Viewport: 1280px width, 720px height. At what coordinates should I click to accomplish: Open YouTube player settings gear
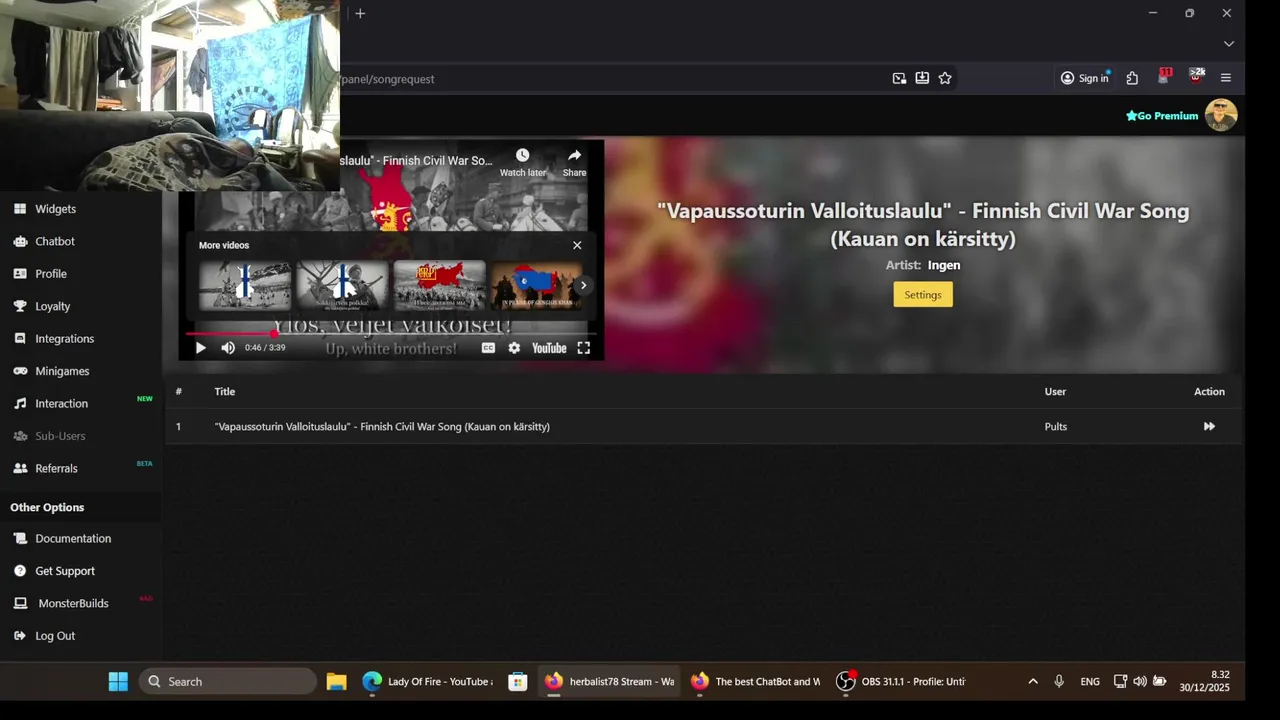[514, 348]
